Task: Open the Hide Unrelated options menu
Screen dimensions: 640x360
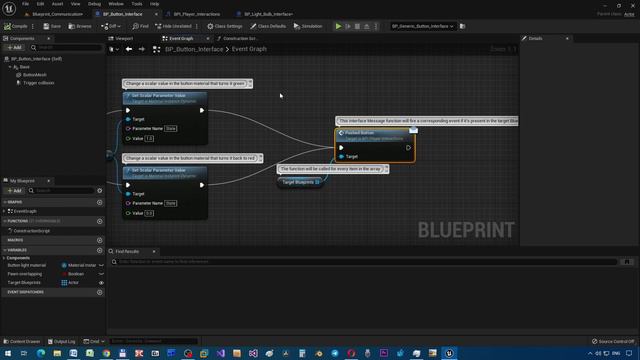Action: (197, 26)
